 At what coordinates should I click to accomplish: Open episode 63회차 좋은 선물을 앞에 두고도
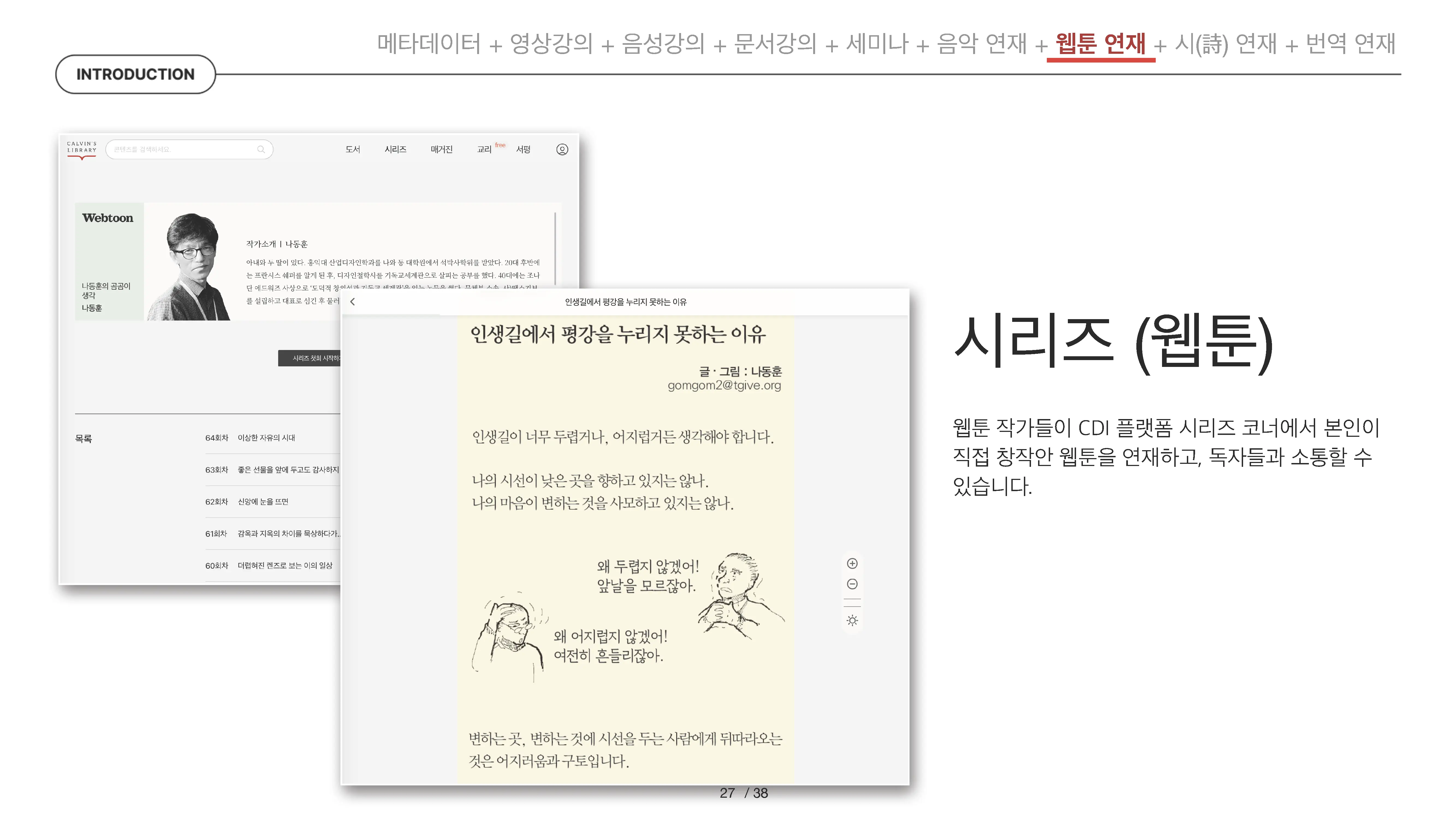pyautogui.click(x=272, y=470)
